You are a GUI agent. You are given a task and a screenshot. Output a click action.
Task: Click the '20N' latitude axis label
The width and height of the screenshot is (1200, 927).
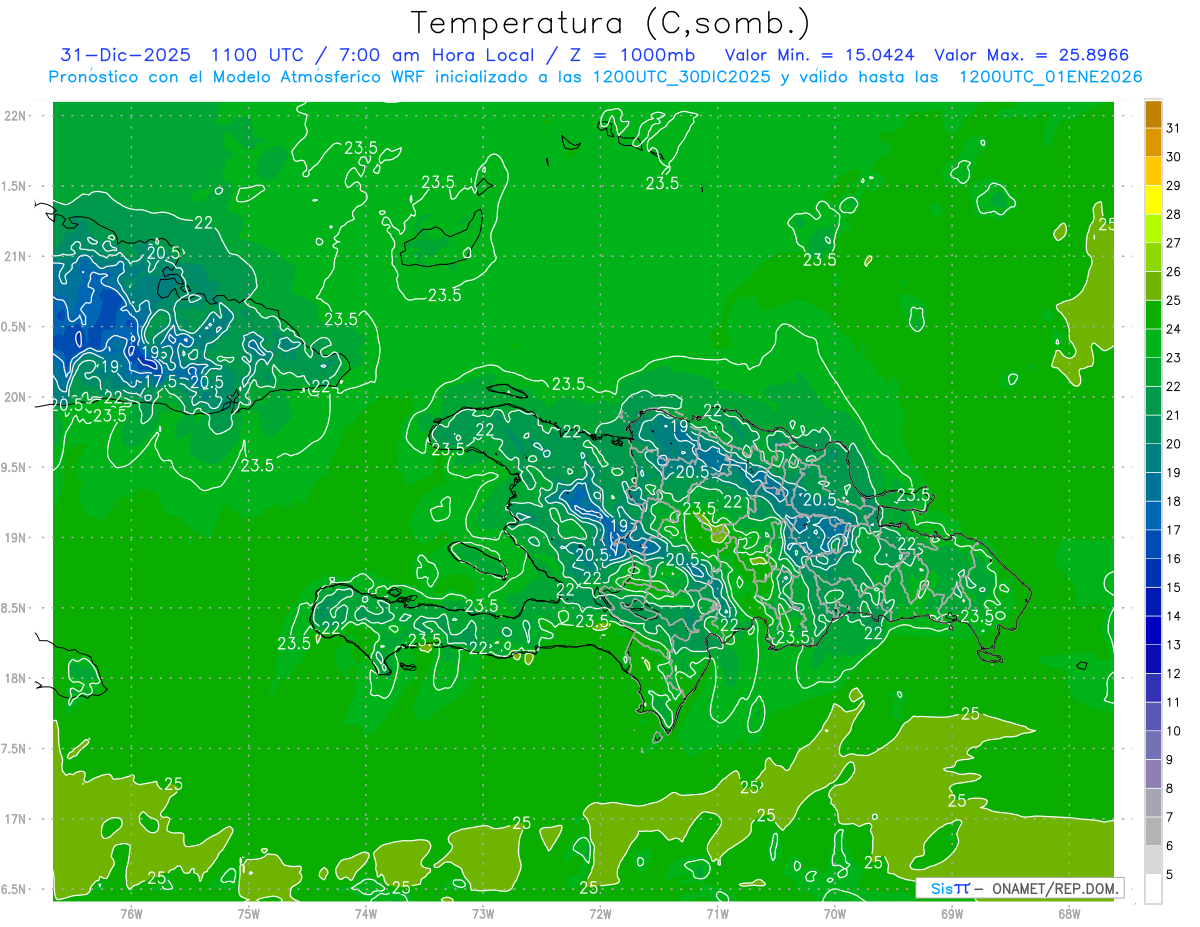click(15, 397)
